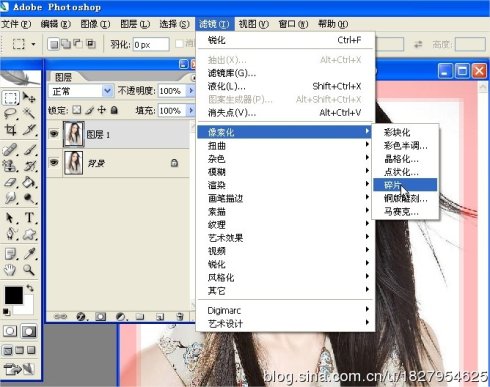
Task: Click the create new layer icon
Action: point(160,316)
